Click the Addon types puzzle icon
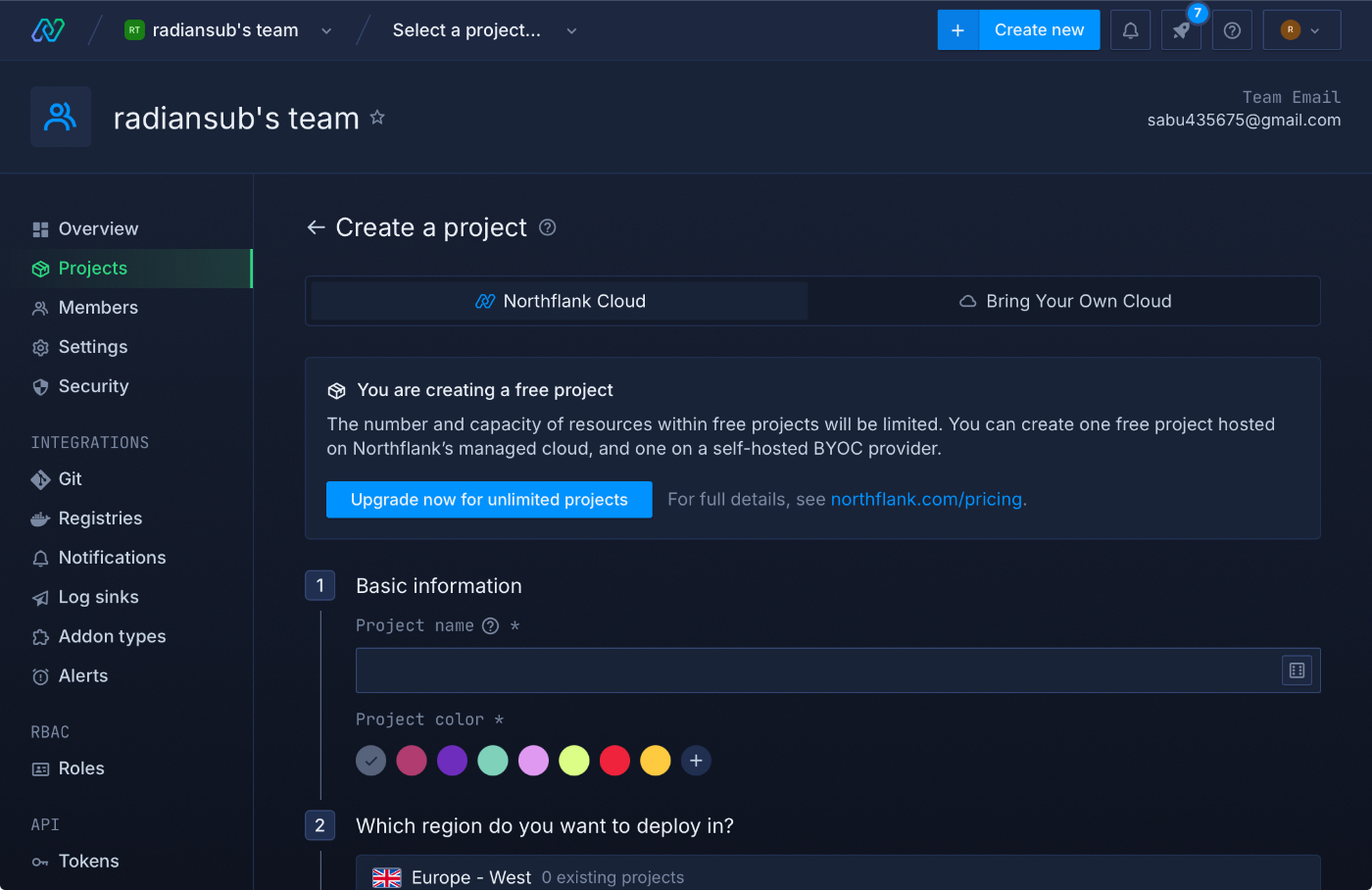The width and height of the screenshot is (1372, 890). (40, 637)
